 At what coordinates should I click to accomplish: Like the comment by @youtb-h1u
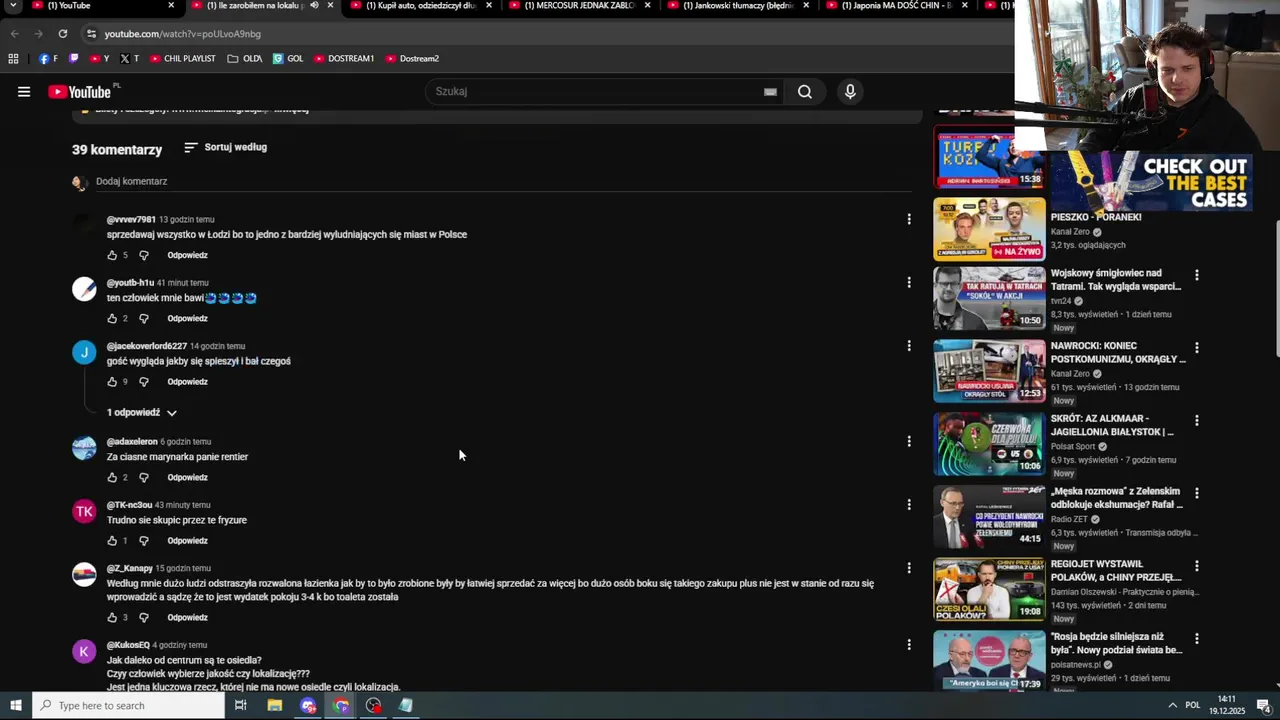click(112, 318)
